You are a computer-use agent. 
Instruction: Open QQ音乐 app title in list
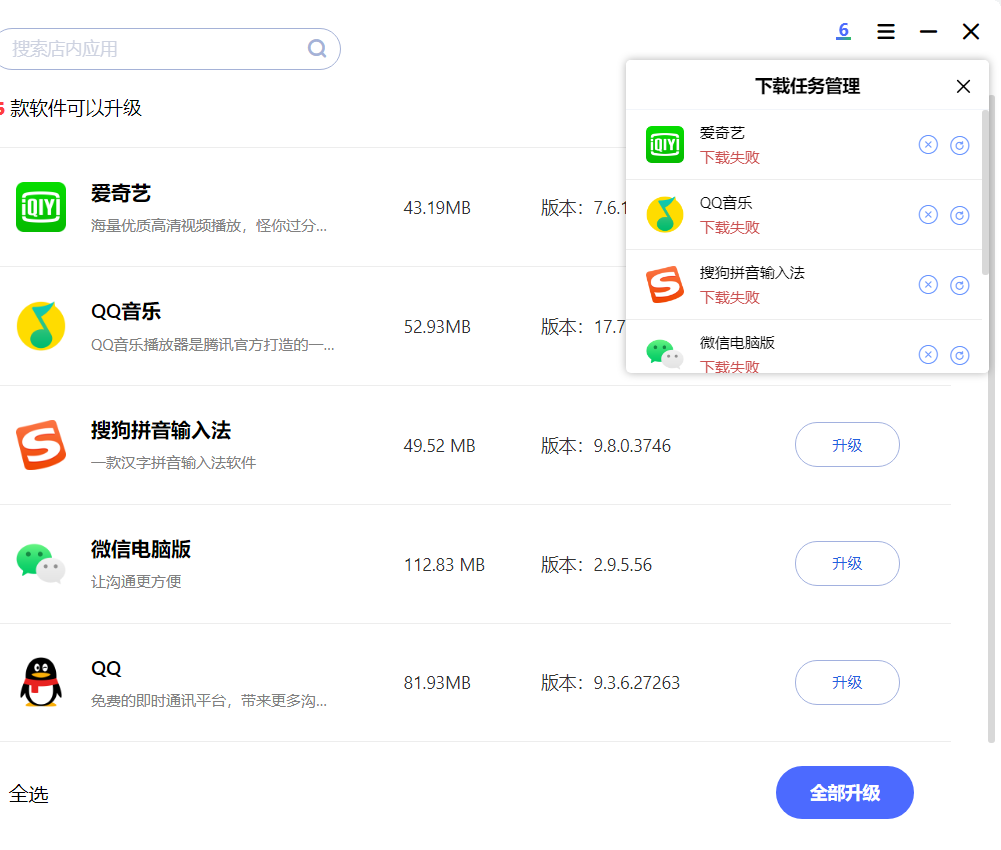coord(126,312)
